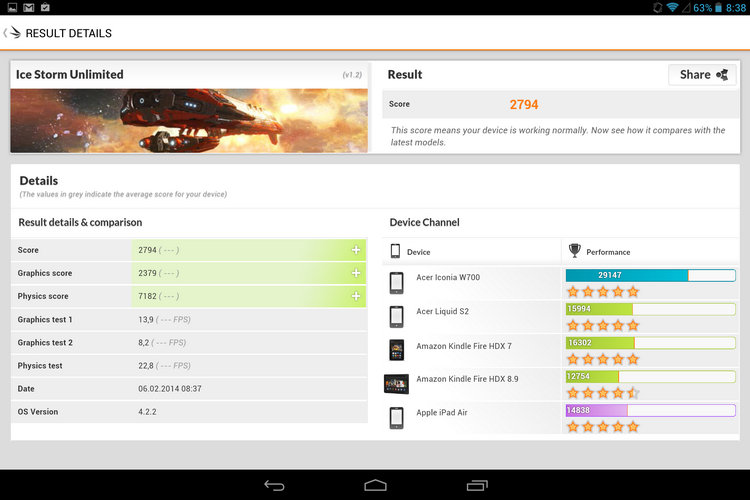750x500 pixels.
Task: Tap the 3DMark back arrow logo
Action: pos(12,33)
